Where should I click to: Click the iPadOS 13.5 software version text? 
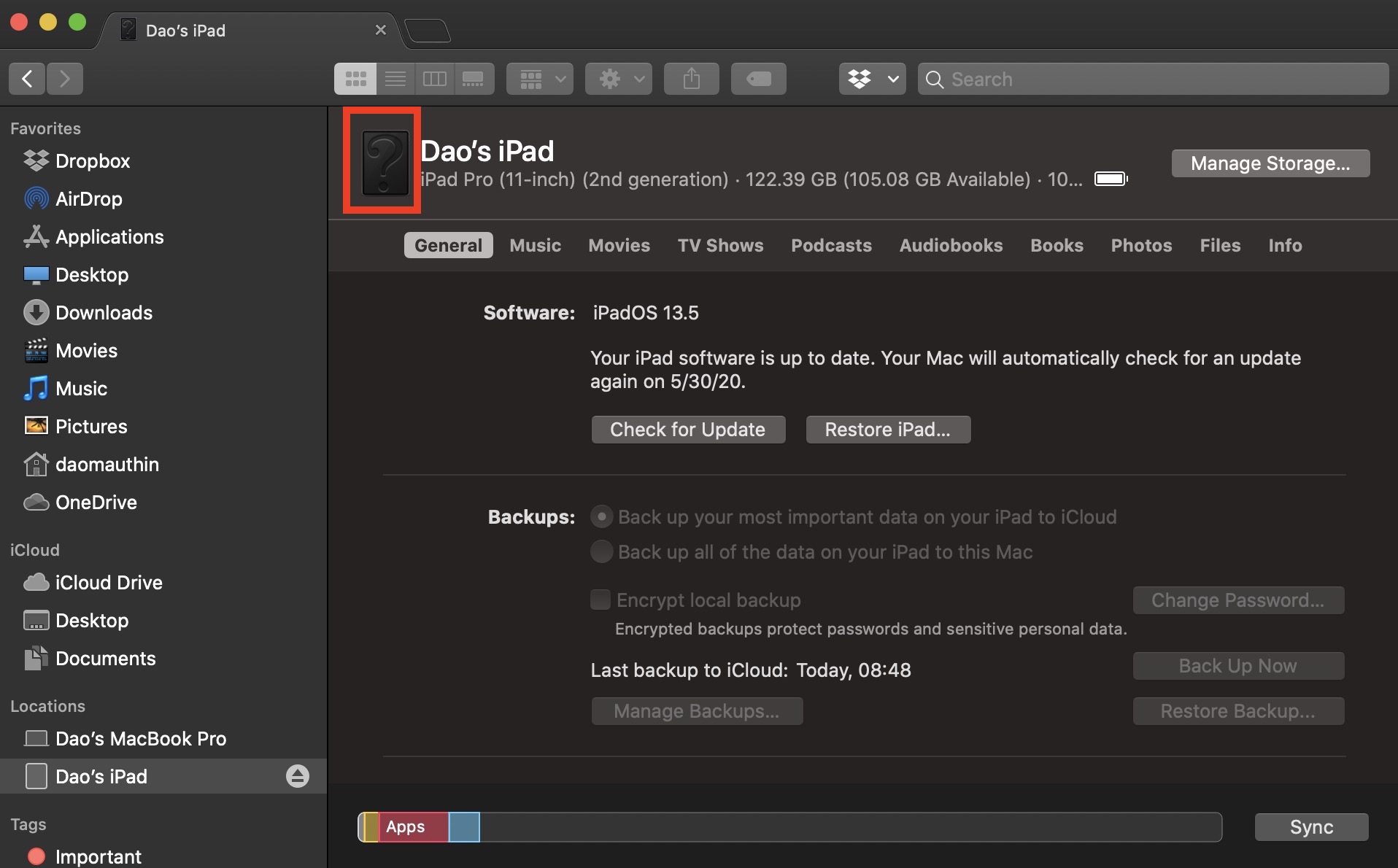[646, 313]
